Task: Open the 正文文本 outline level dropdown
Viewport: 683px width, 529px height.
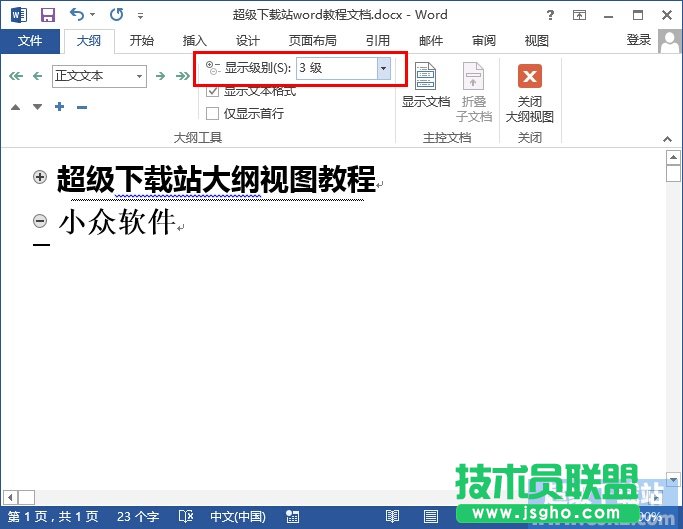Action: 139,76
